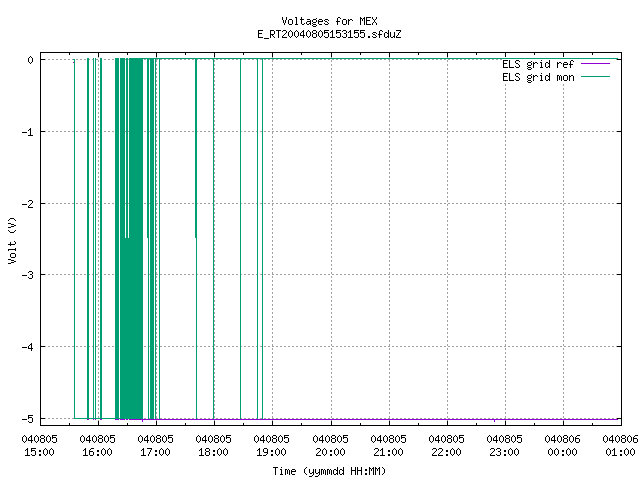
Task: Click the x-axis tick label '040805 17:00'
Action: (x=156, y=446)
